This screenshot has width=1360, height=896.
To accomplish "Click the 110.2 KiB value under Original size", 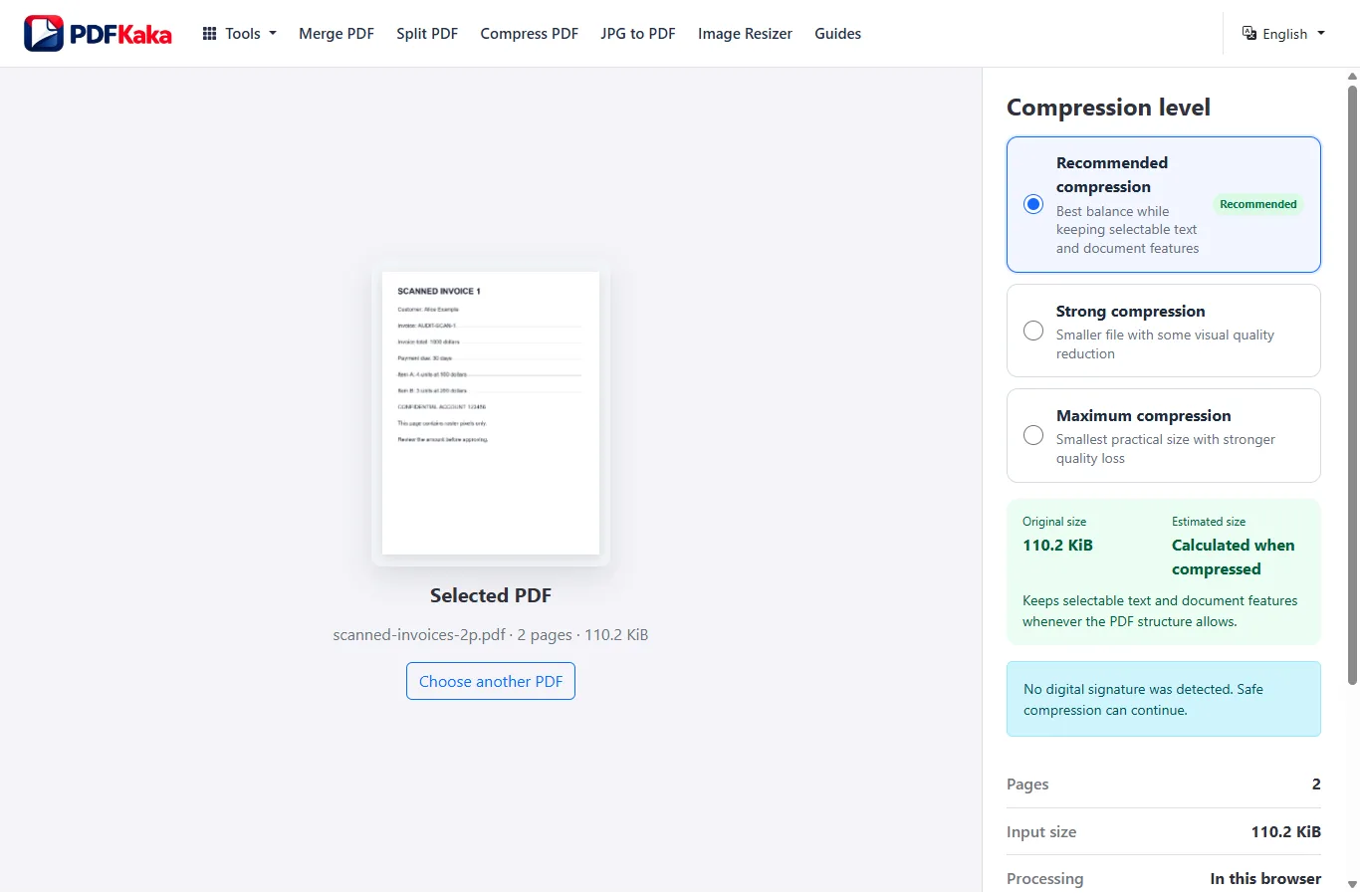I will pos(1057,546).
